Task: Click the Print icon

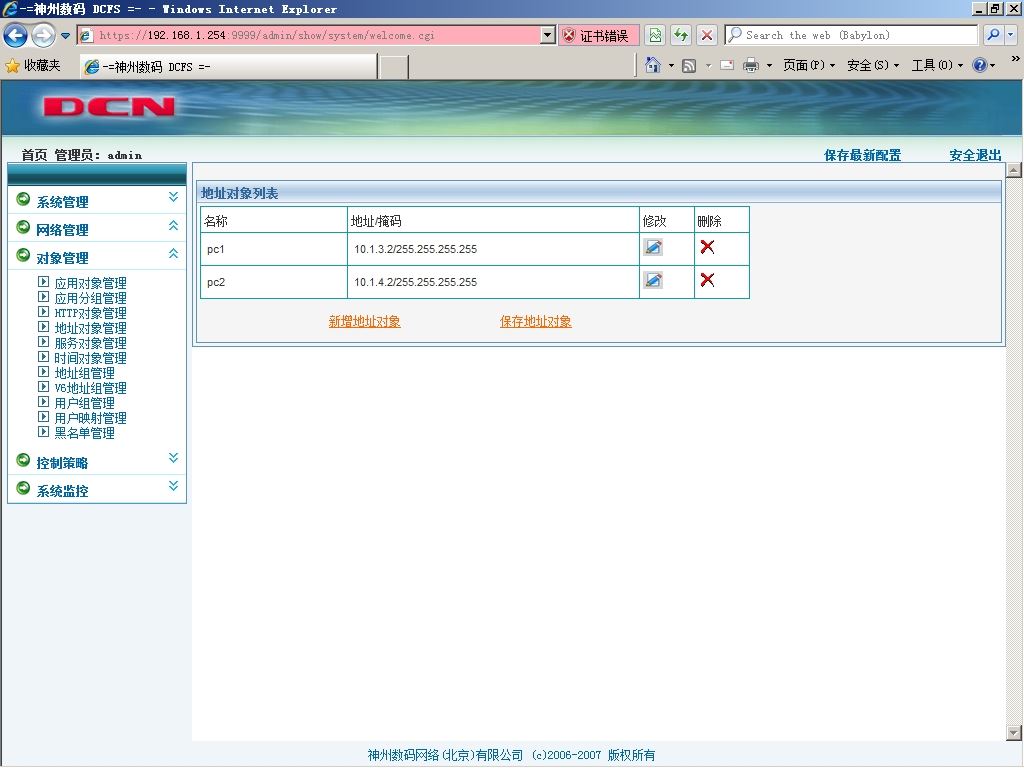Action: 751,65
